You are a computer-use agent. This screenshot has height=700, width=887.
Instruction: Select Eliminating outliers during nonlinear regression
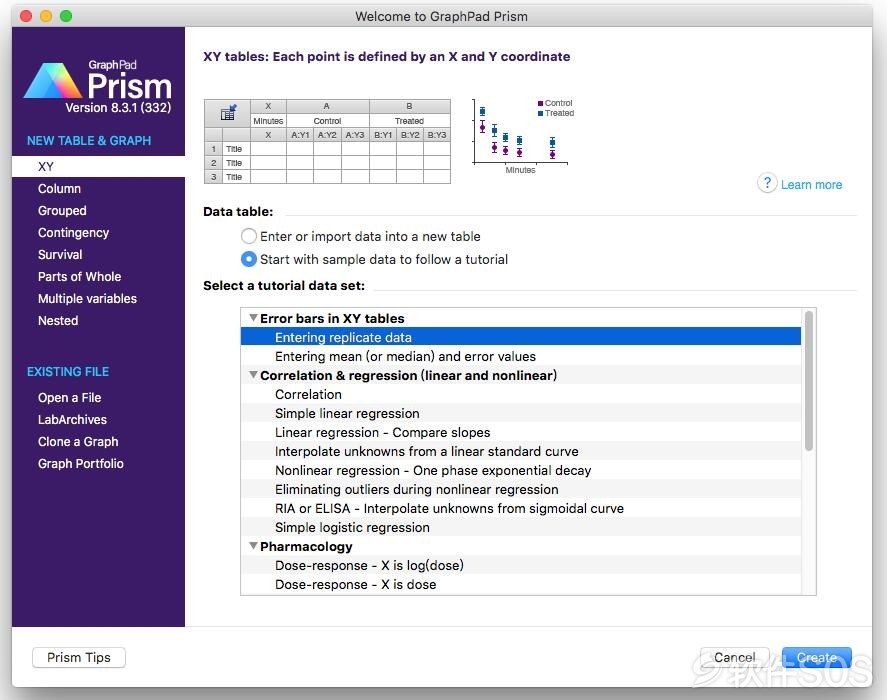[520, 489]
